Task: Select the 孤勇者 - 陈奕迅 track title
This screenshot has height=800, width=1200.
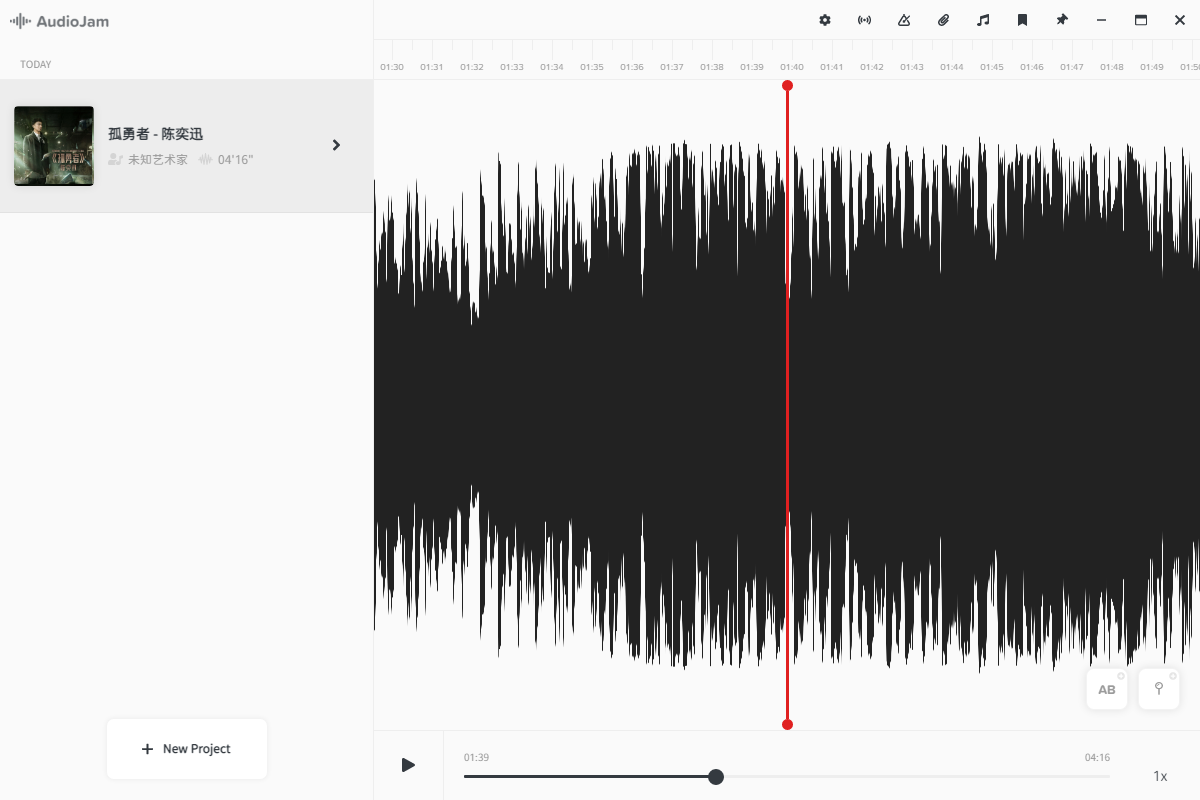Action: pyautogui.click(x=156, y=134)
